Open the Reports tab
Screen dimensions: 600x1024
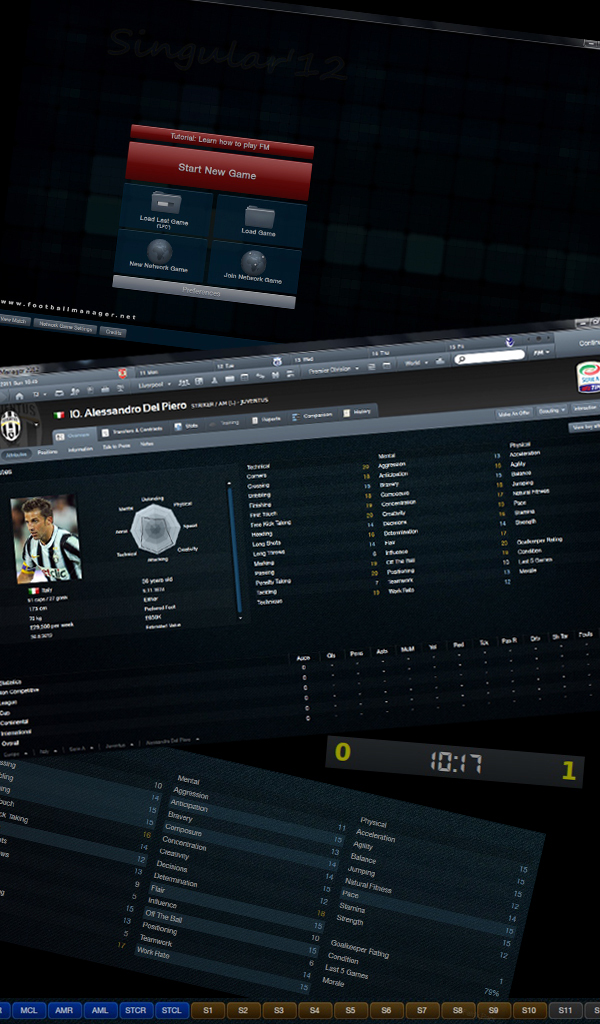coord(266,419)
